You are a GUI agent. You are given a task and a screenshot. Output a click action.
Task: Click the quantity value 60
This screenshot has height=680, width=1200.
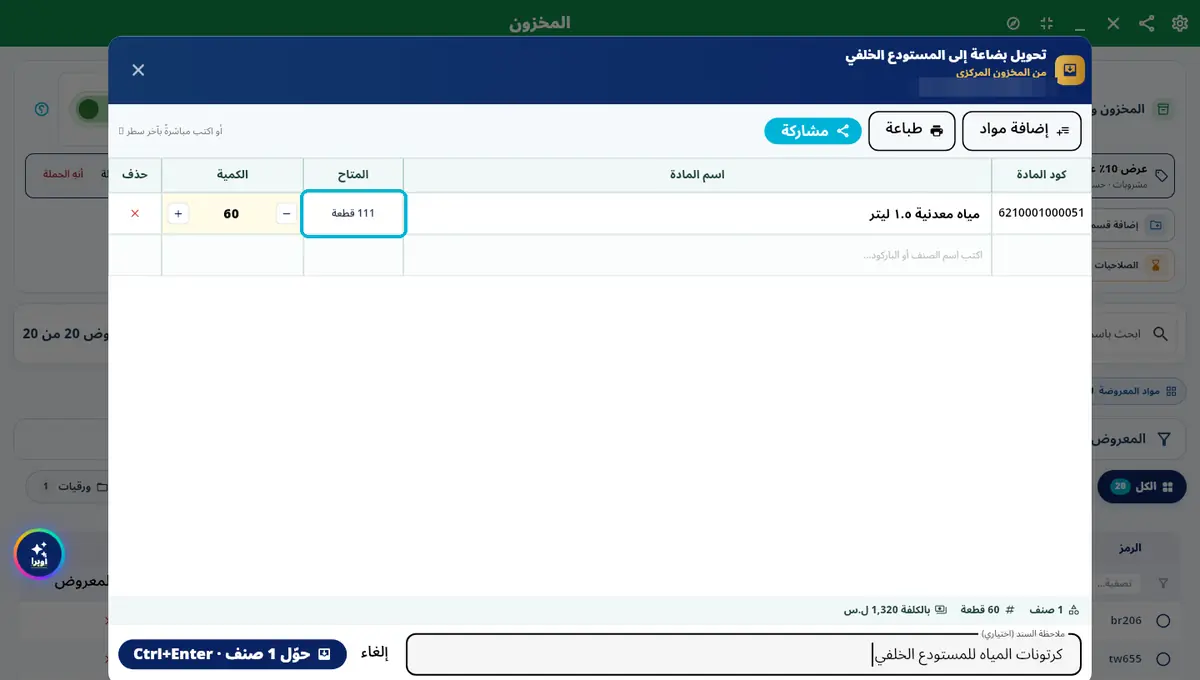231,213
